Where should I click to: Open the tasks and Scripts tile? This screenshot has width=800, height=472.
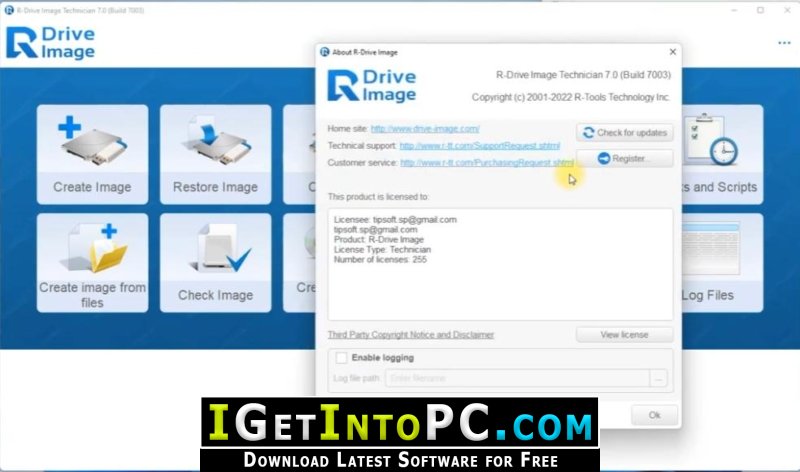pos(722,155)
